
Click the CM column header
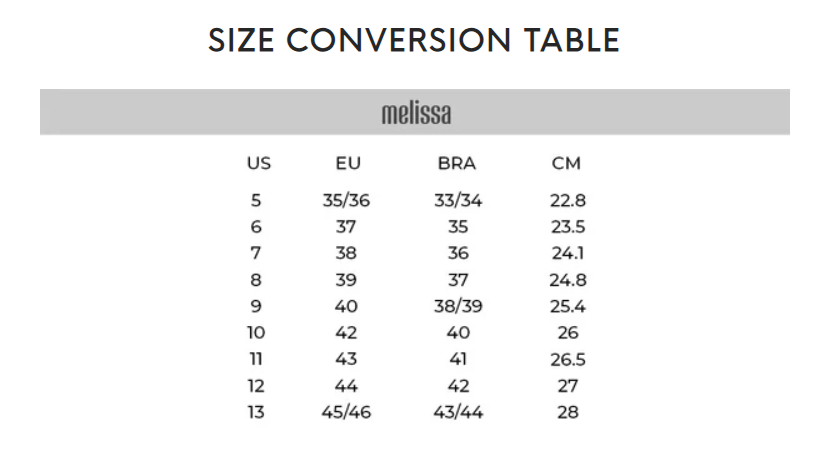coord(566,163)
